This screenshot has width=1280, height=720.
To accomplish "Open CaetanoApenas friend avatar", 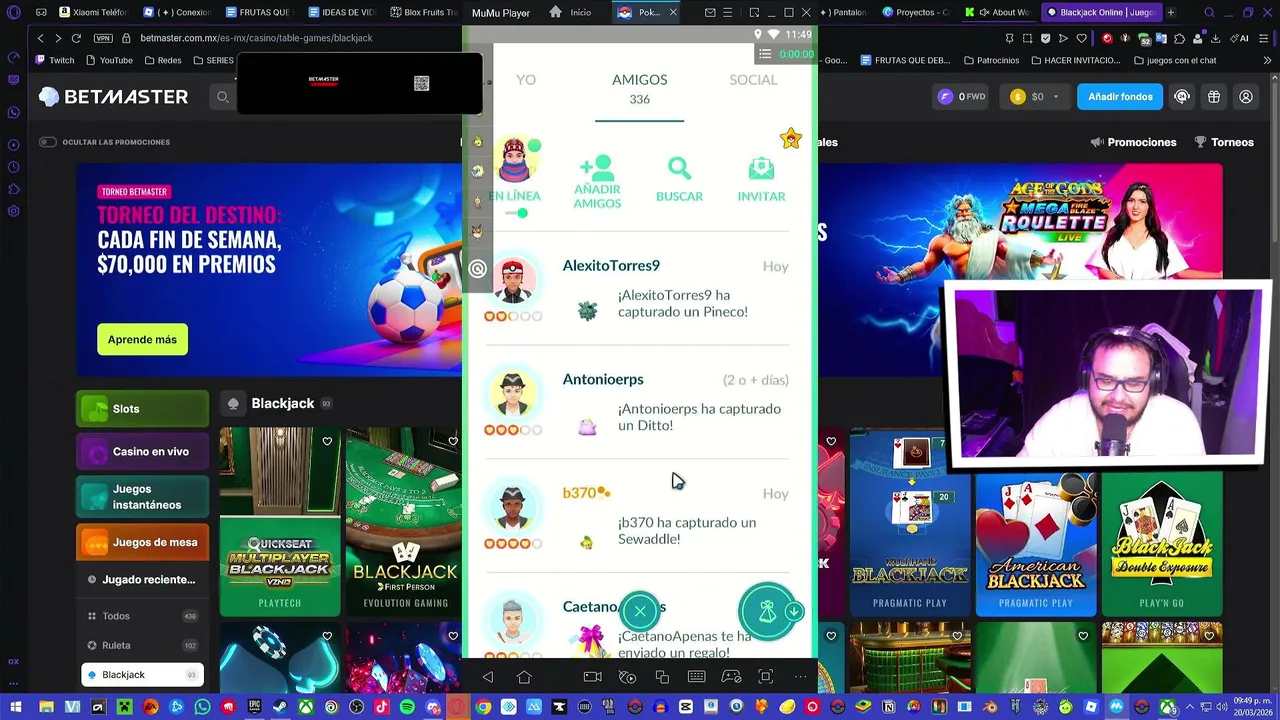I will point(512,622).
